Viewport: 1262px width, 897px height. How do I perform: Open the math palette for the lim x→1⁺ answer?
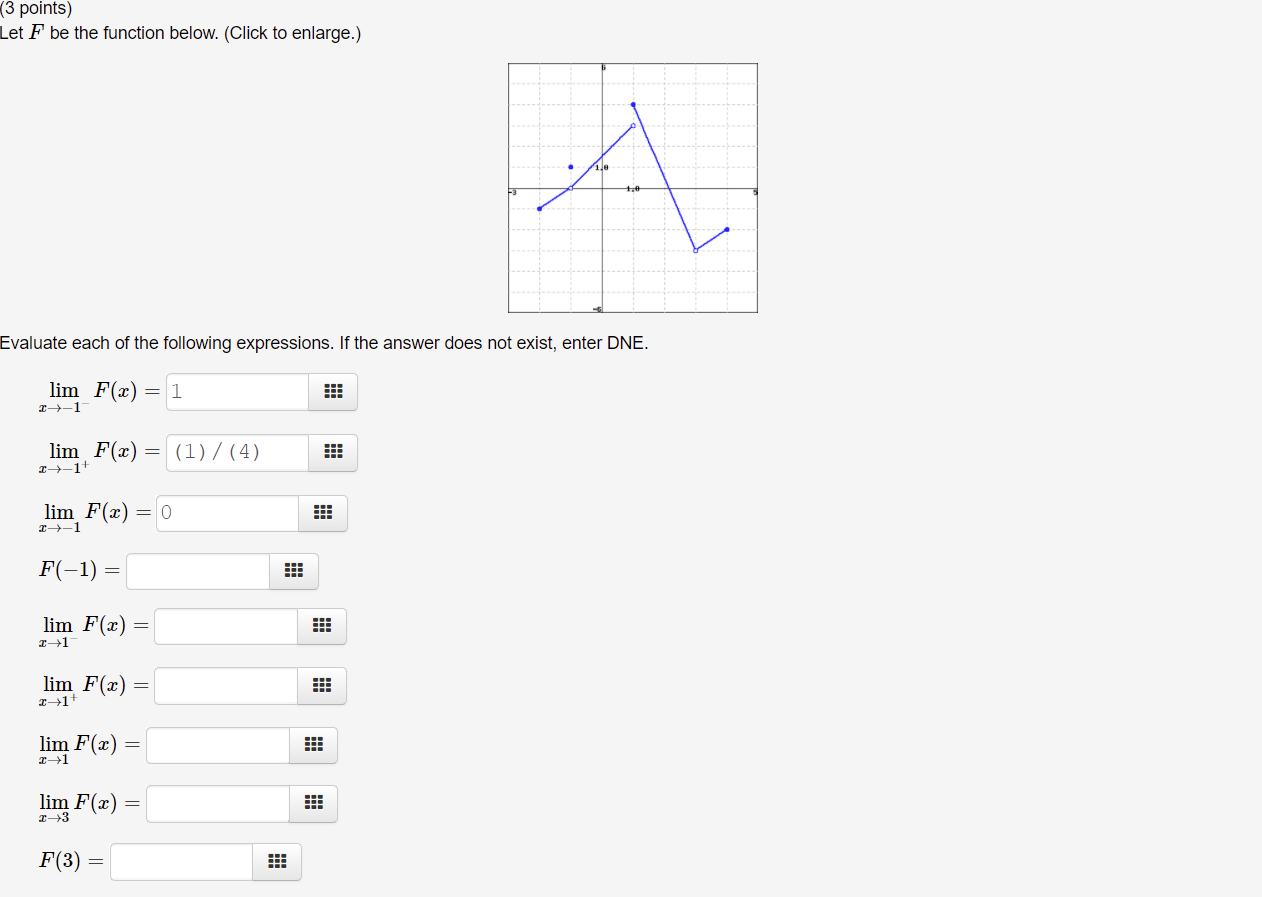[x=321, y=686]
